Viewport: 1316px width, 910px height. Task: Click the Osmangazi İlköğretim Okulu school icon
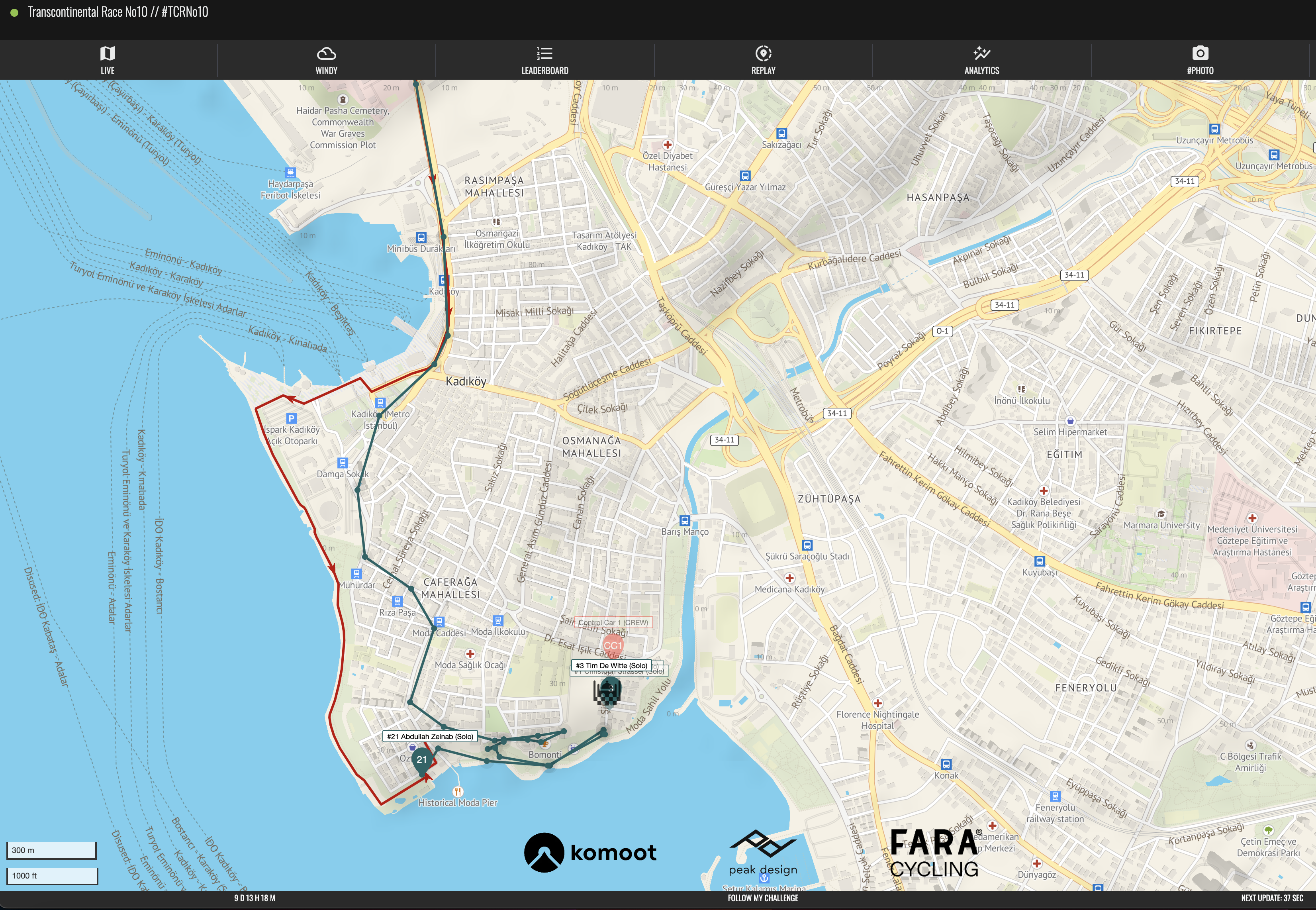[x=496, y=222]
